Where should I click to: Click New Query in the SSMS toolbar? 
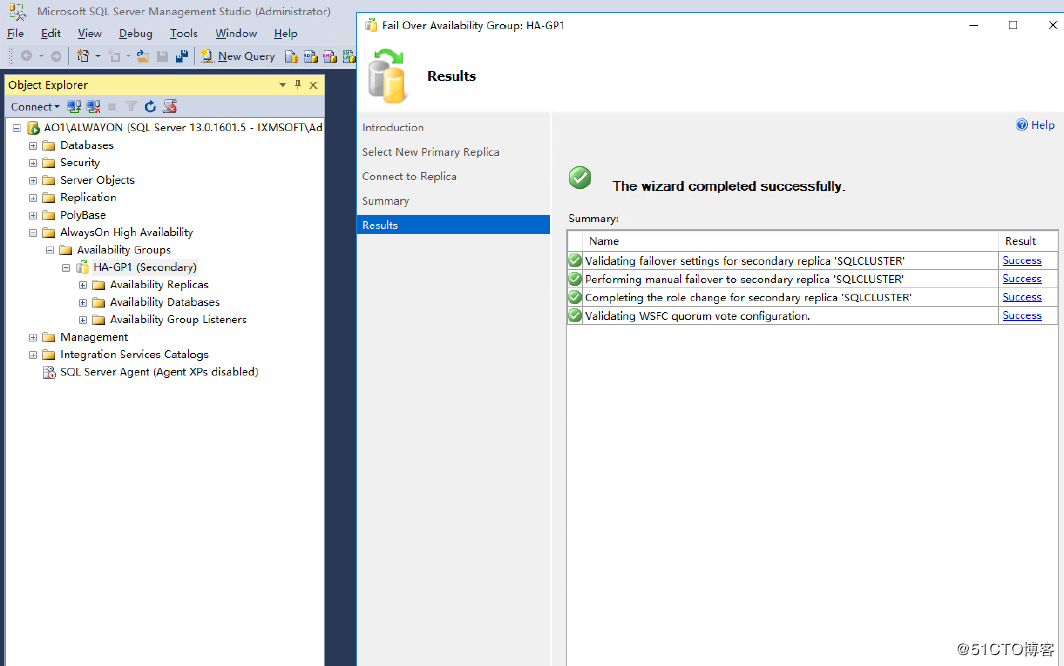pos(238,56)
